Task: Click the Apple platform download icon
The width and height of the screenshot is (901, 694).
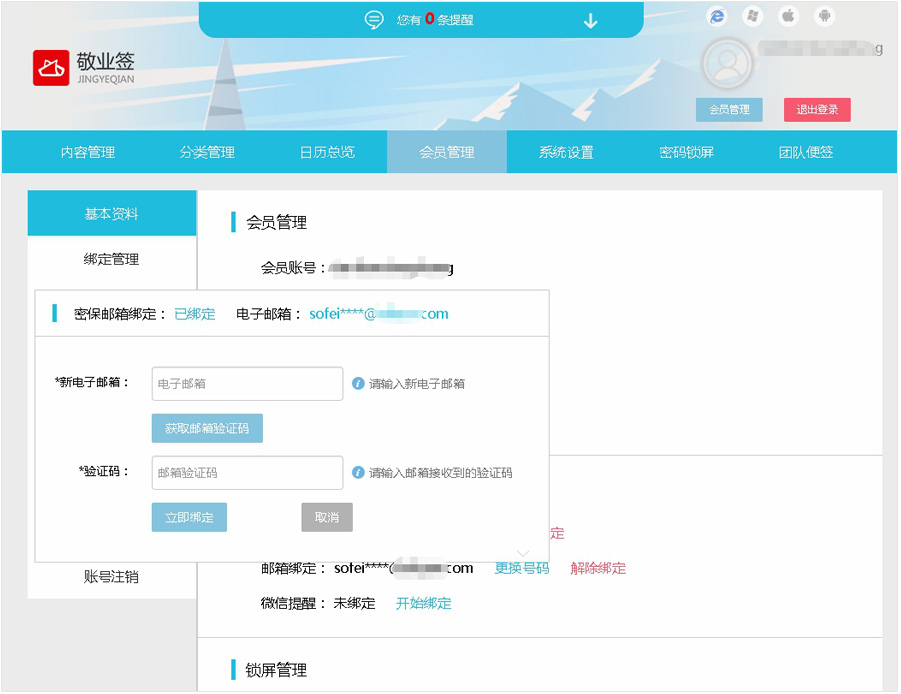Action: click(x=788, y=16)
